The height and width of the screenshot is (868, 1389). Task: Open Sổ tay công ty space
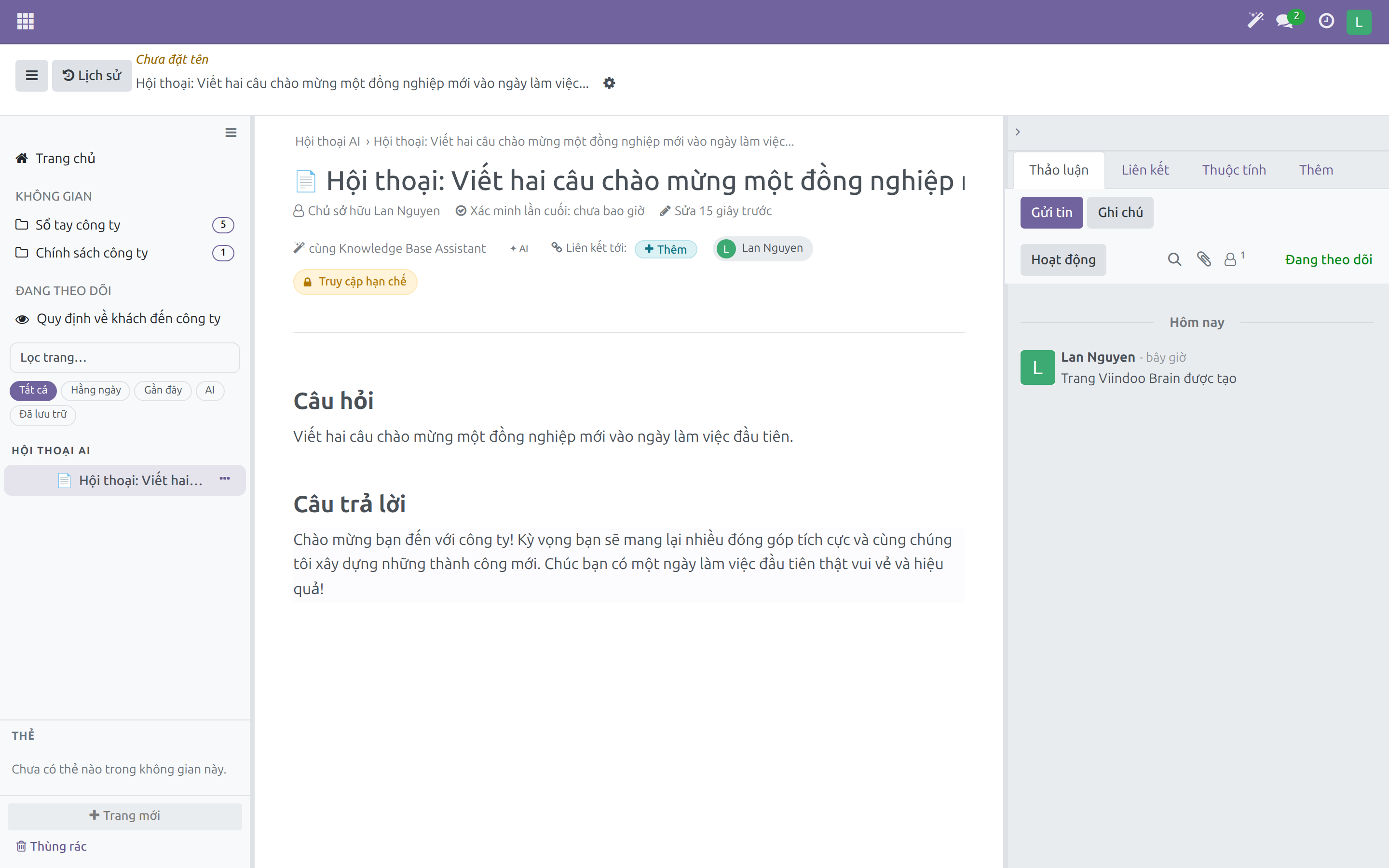[124, 225]
